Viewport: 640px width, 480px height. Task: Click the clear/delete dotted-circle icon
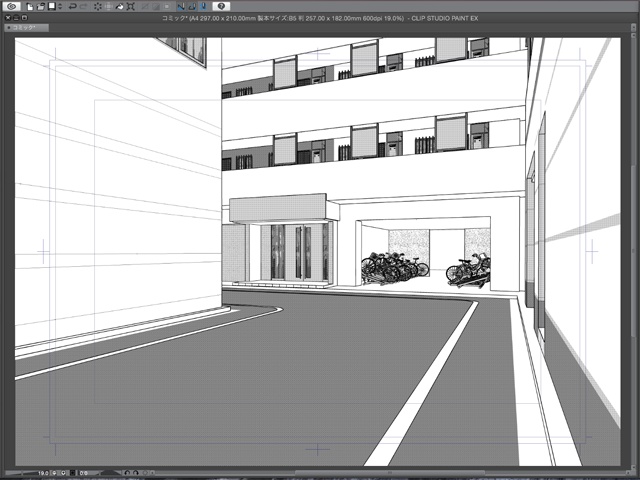click(x=98, y=6)
